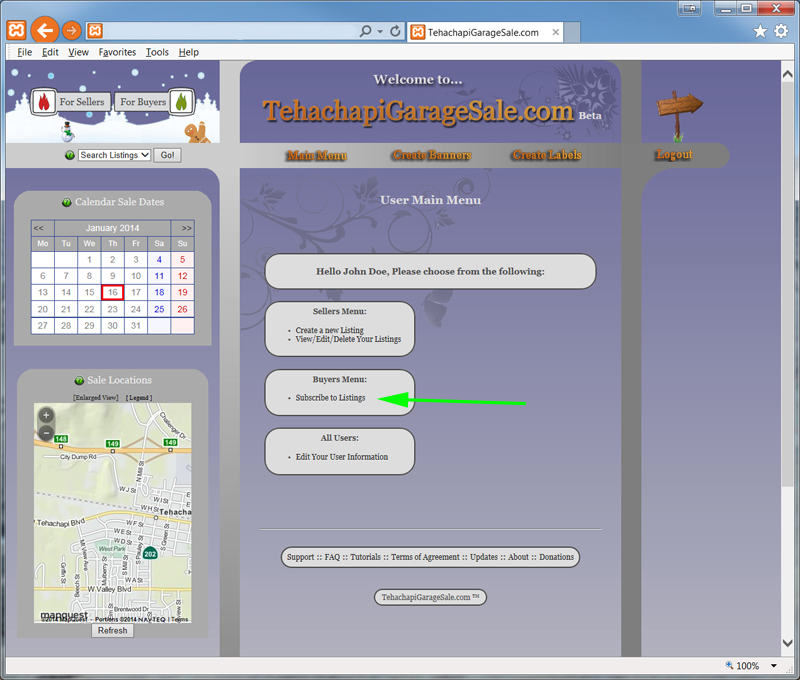Open the Help menu
The width and height of the screenshot is (800, 680).
tap(189, 52)
